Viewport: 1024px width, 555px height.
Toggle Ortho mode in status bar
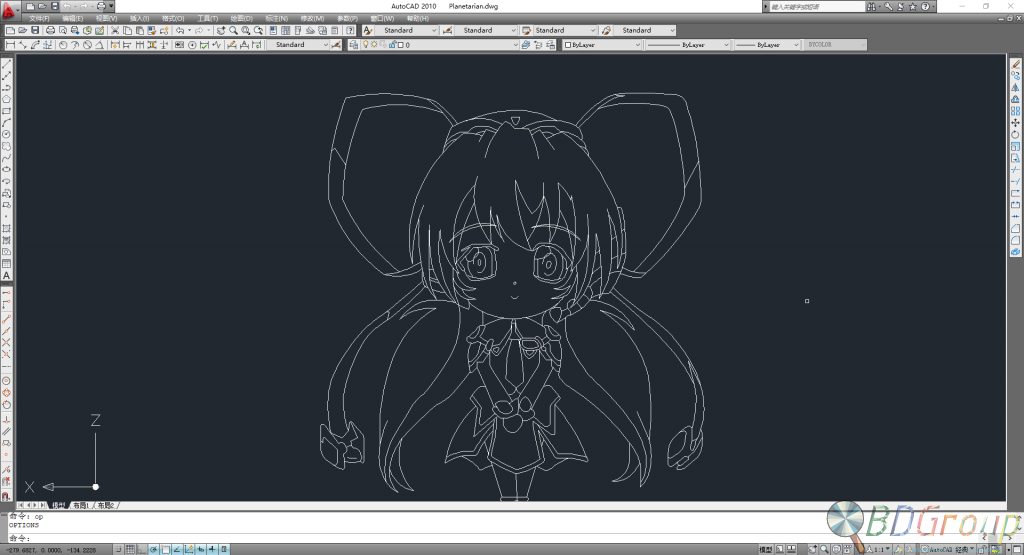click(142, 549)
